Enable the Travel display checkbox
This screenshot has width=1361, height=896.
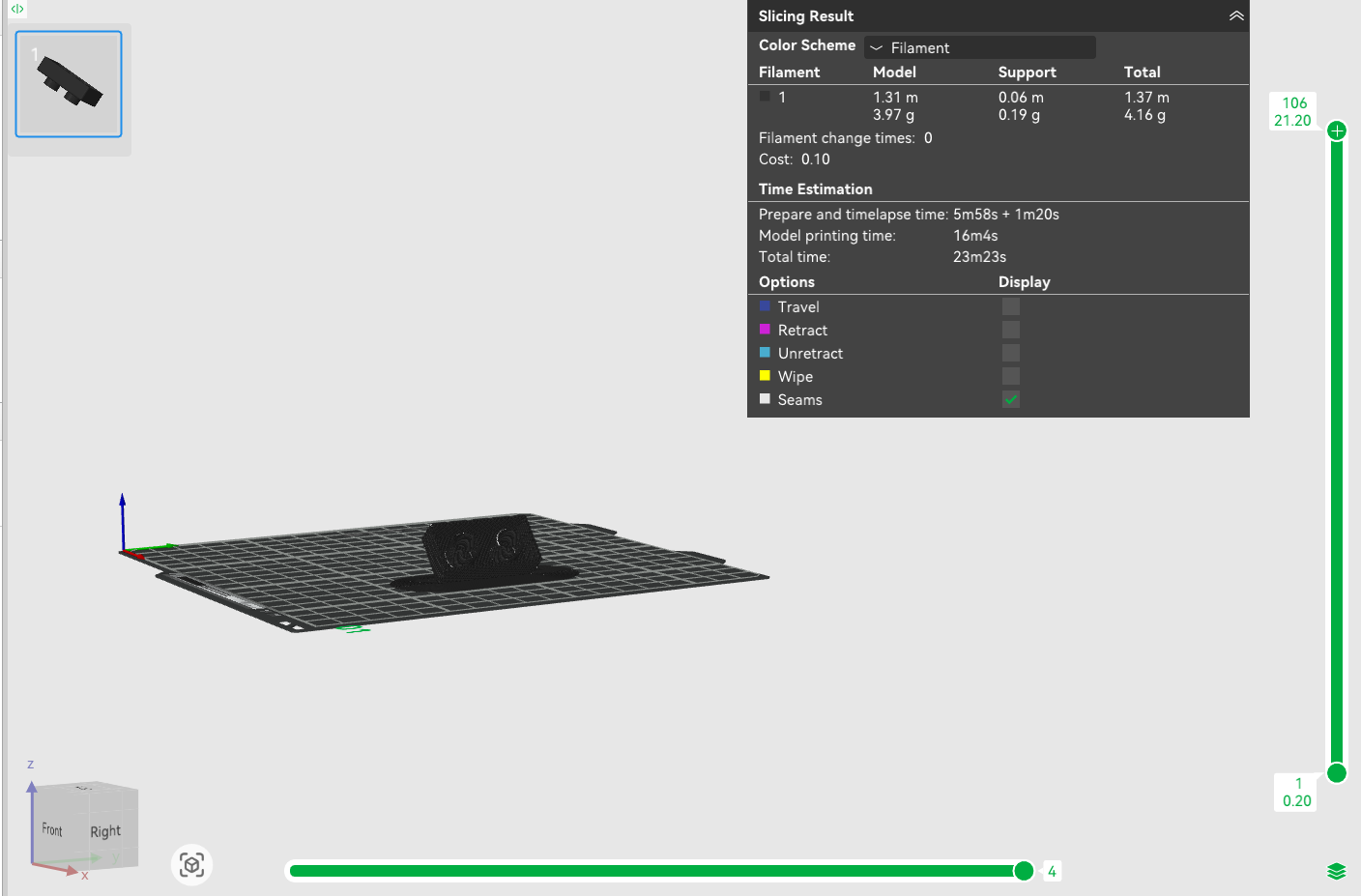1011,306
